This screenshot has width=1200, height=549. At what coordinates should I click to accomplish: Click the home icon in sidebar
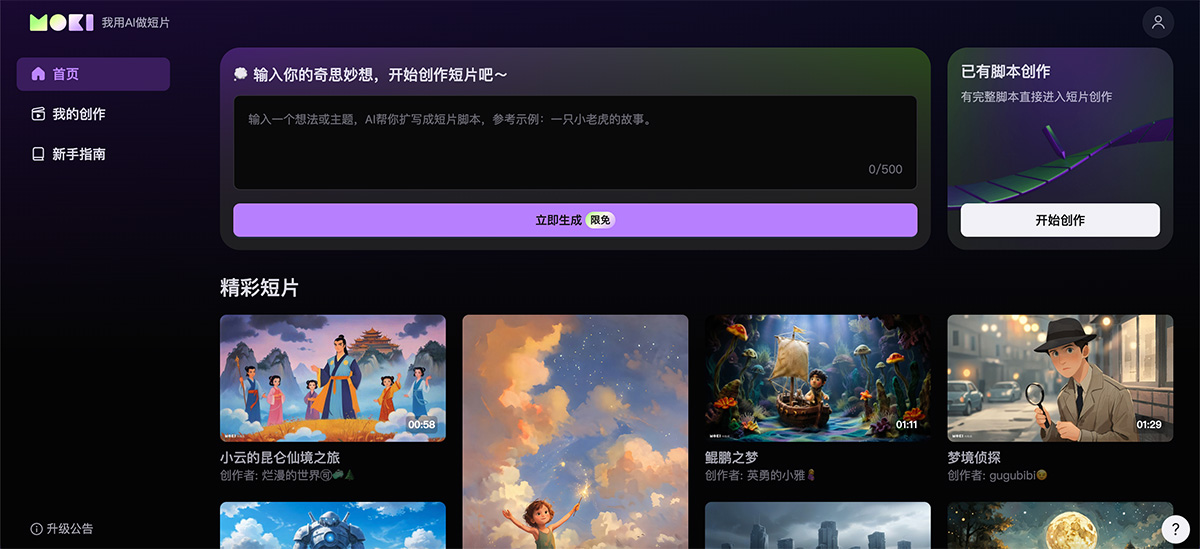[x=38, y=74]
